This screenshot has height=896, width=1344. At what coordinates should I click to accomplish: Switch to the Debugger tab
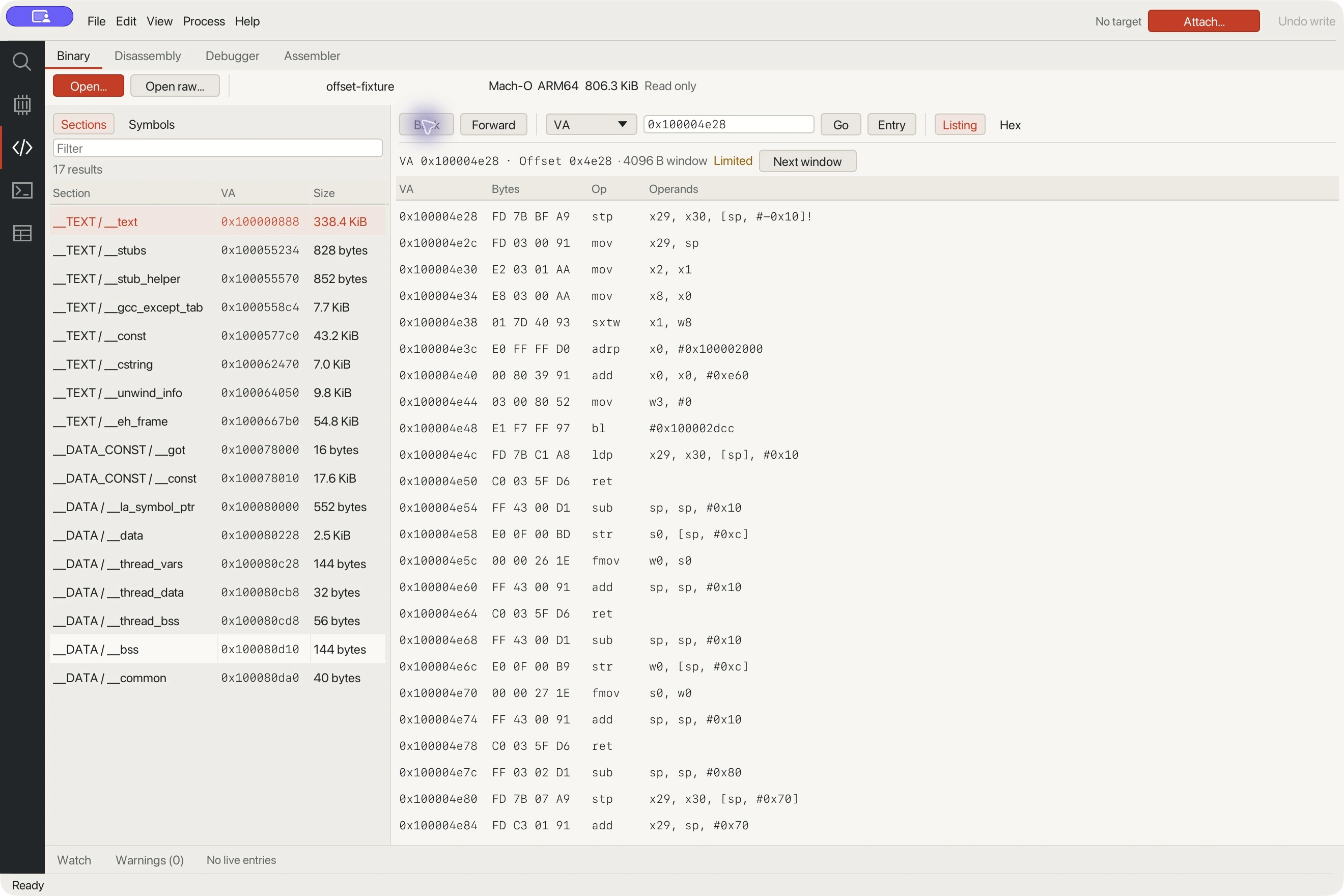[x=232, y=55]
